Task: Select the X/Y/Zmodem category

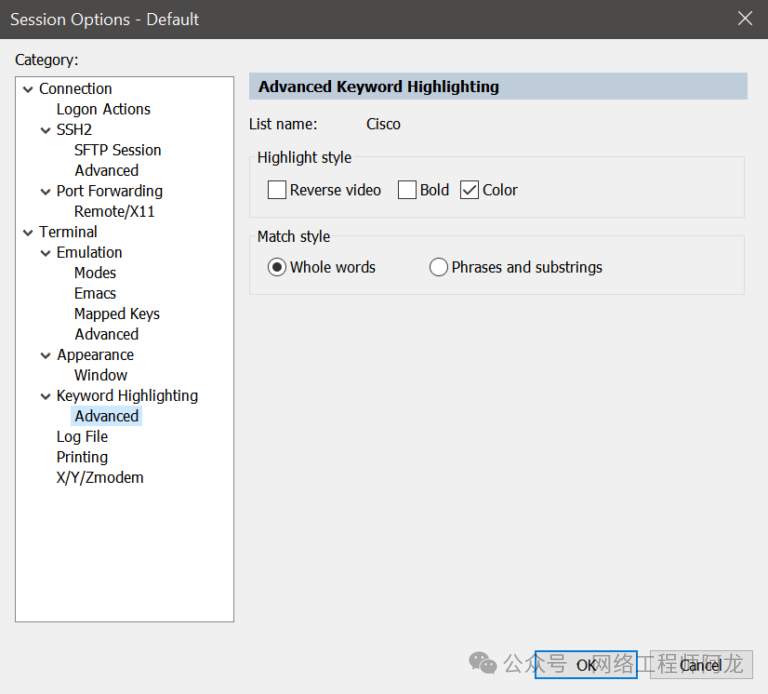Action: pos(100,478)
